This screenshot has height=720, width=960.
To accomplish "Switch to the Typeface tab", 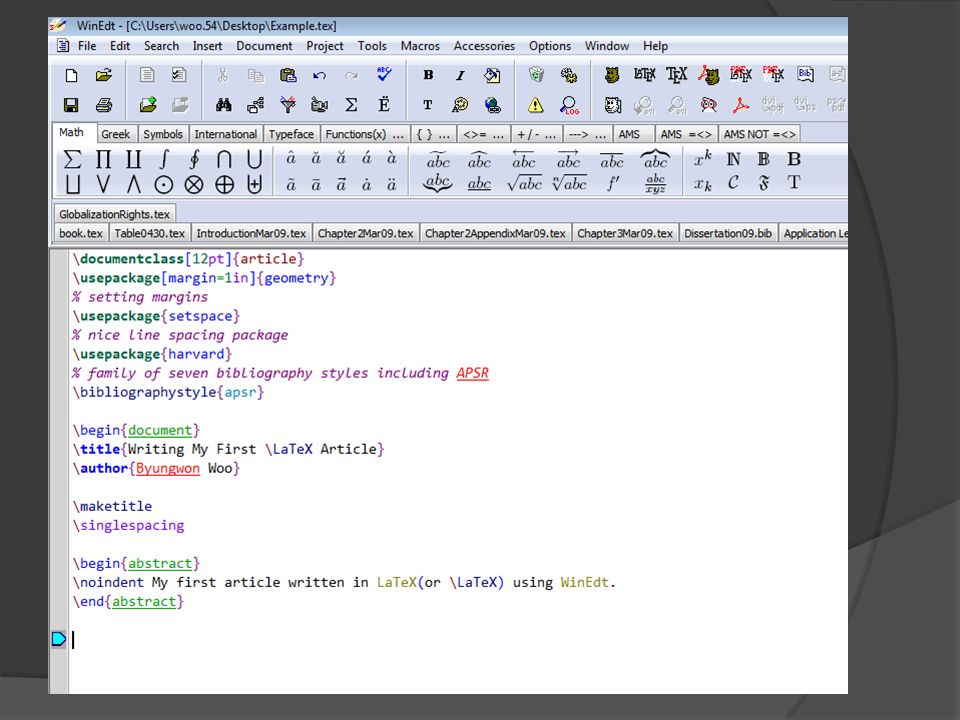I will (x=291, y=134).
